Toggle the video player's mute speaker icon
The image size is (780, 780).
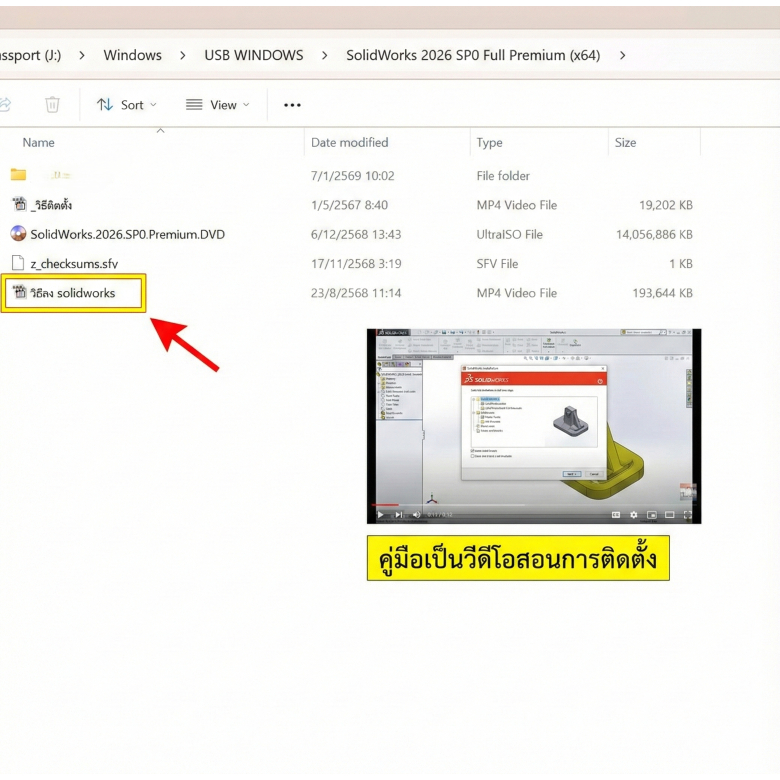tap(416, 515)
